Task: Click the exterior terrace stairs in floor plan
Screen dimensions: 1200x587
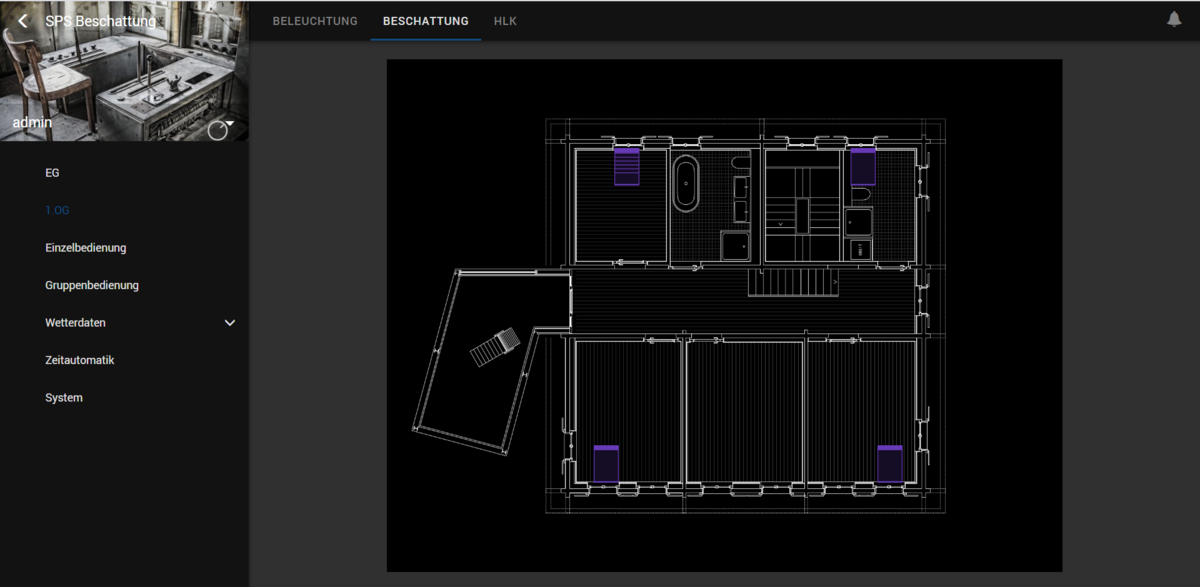Action: [495, 347]
